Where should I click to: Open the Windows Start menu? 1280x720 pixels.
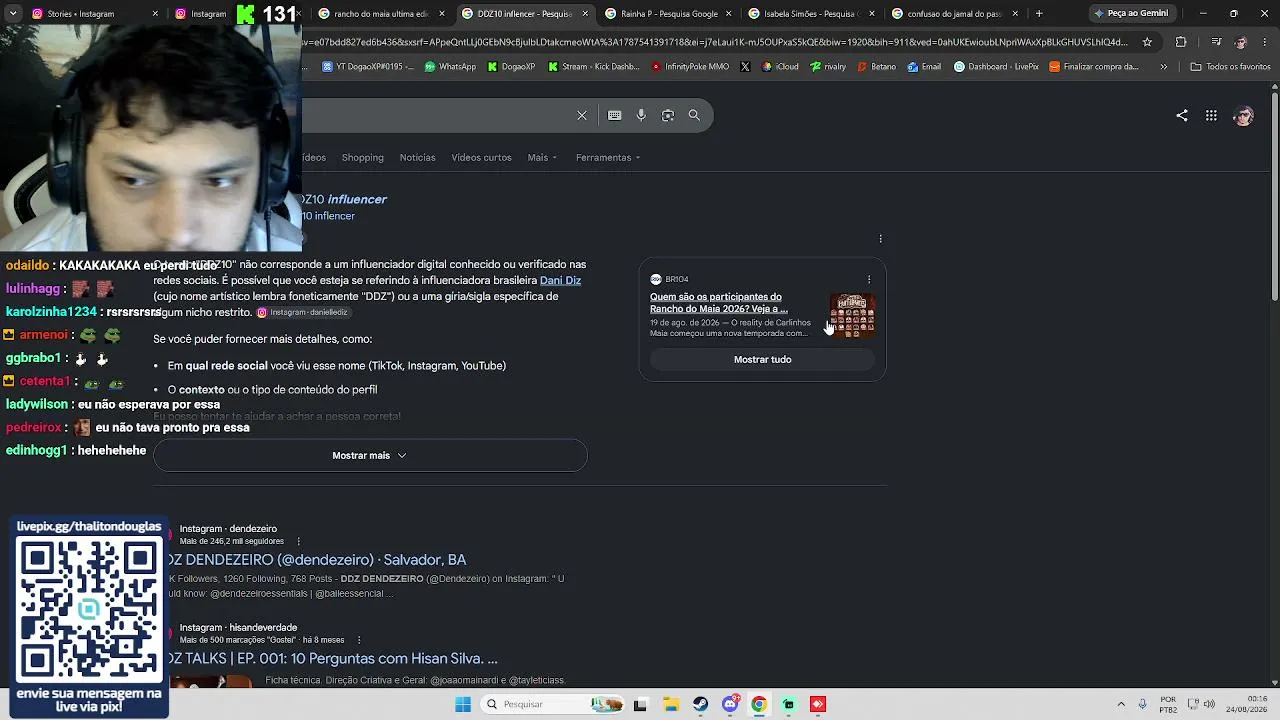click(463, 704)
